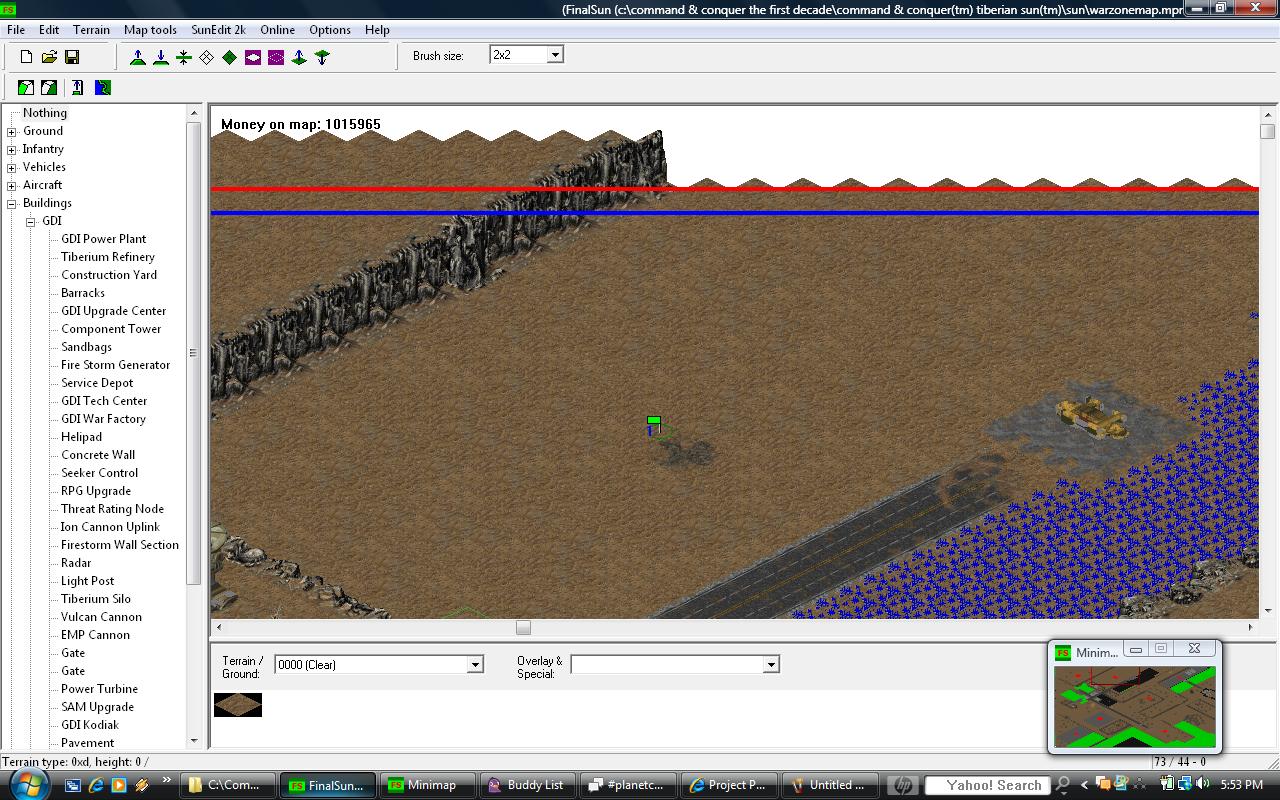Select lower single tile tool
Screen dimensions: 1280x800
pyautogui.click(x=322, y=57)
